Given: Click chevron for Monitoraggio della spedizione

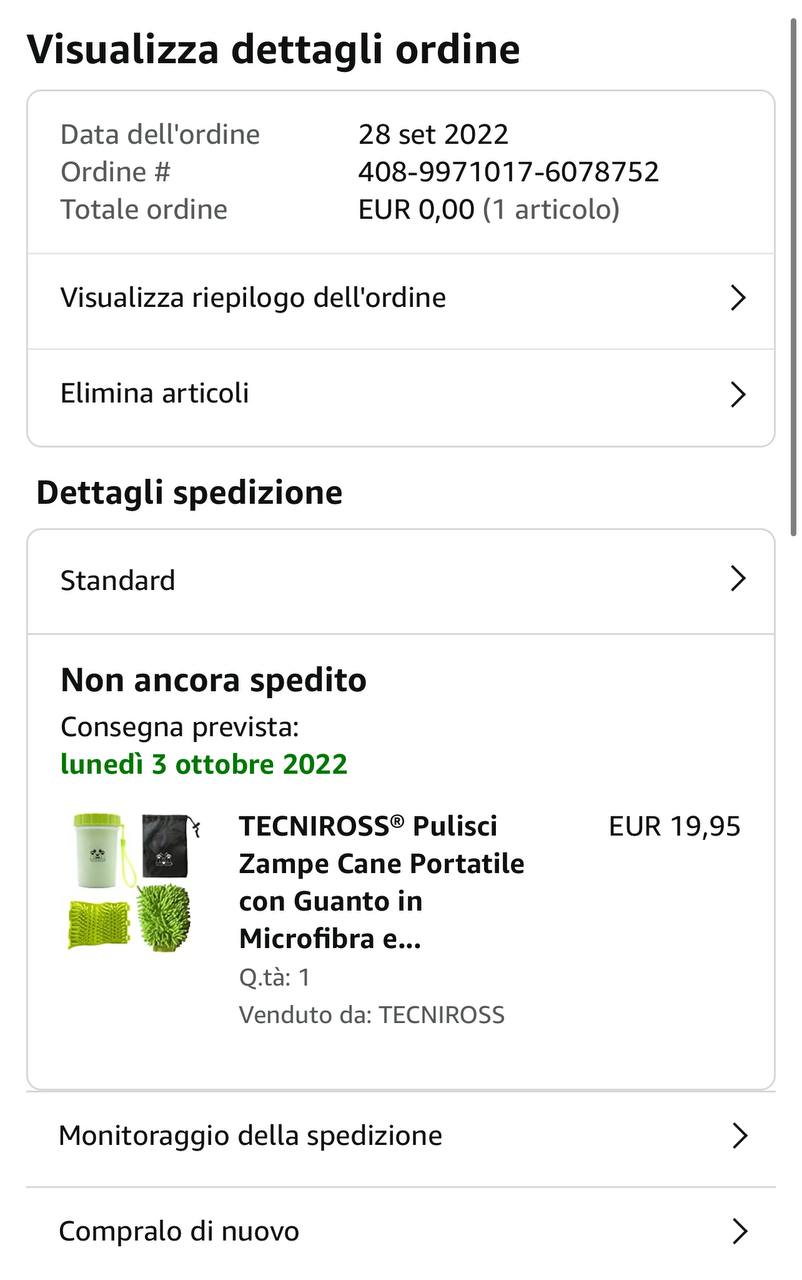Looking at the screenshot, I should (739, 1136).
